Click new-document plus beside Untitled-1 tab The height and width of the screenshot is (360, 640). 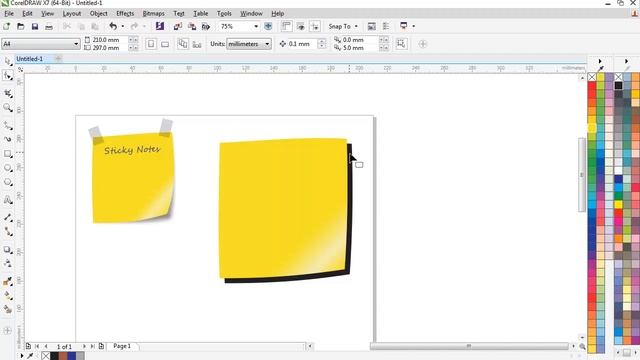pos(58,59)
